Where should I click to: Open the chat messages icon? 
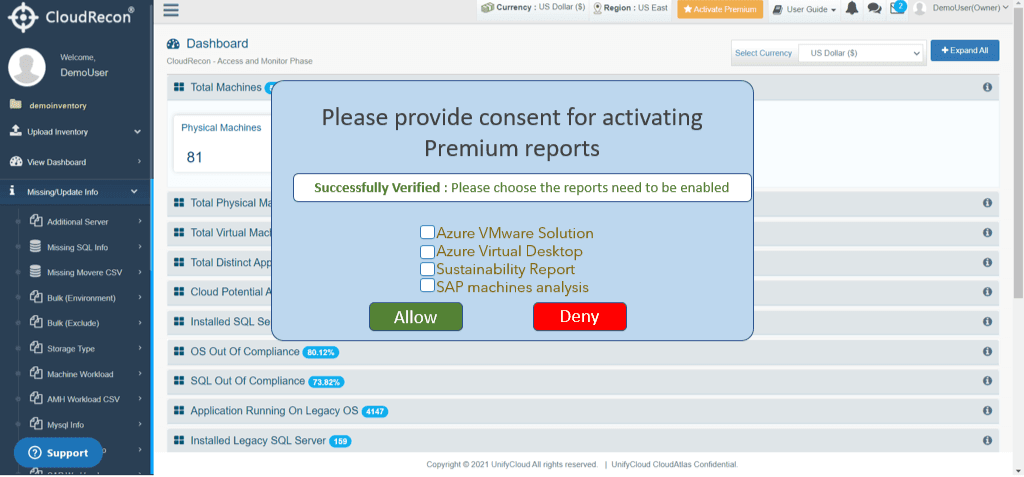[x=874, y=8]
